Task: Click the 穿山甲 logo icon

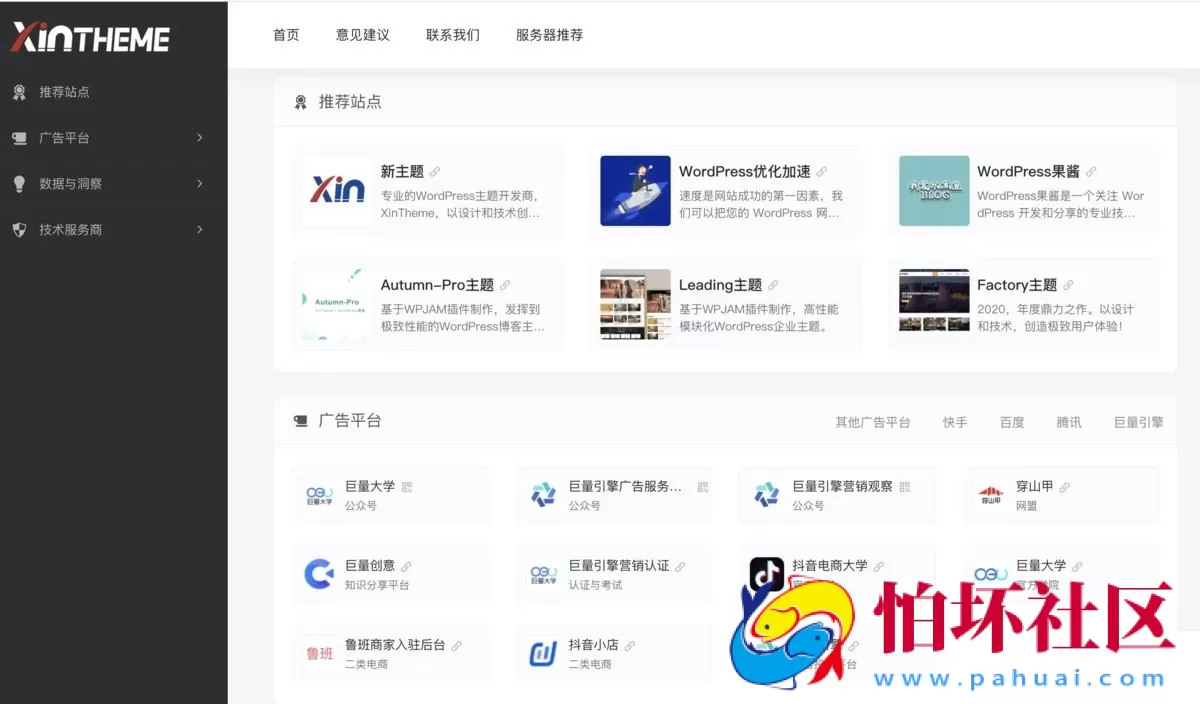Action: 990,495
